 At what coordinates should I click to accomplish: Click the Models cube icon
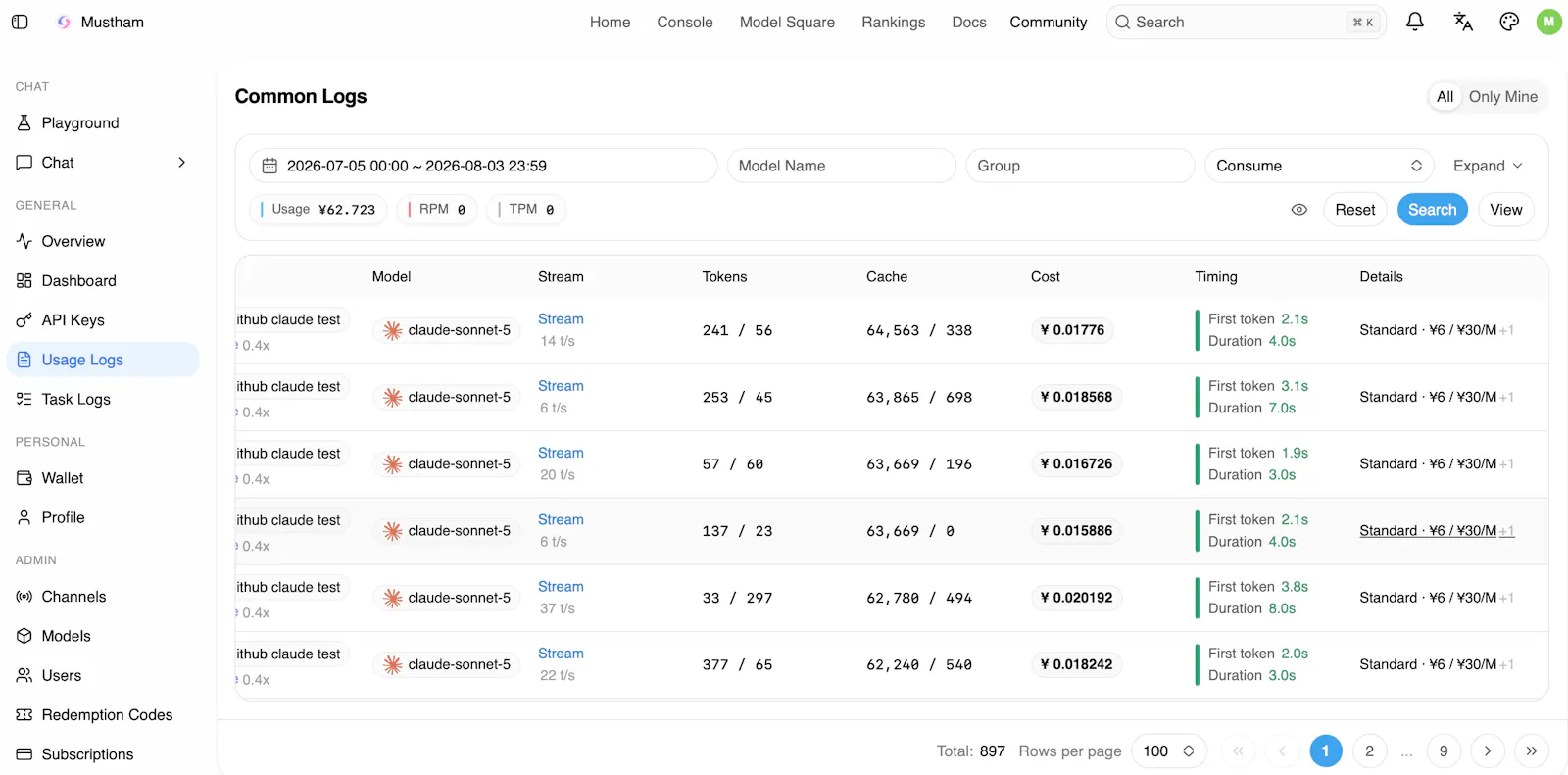point(24,636)
